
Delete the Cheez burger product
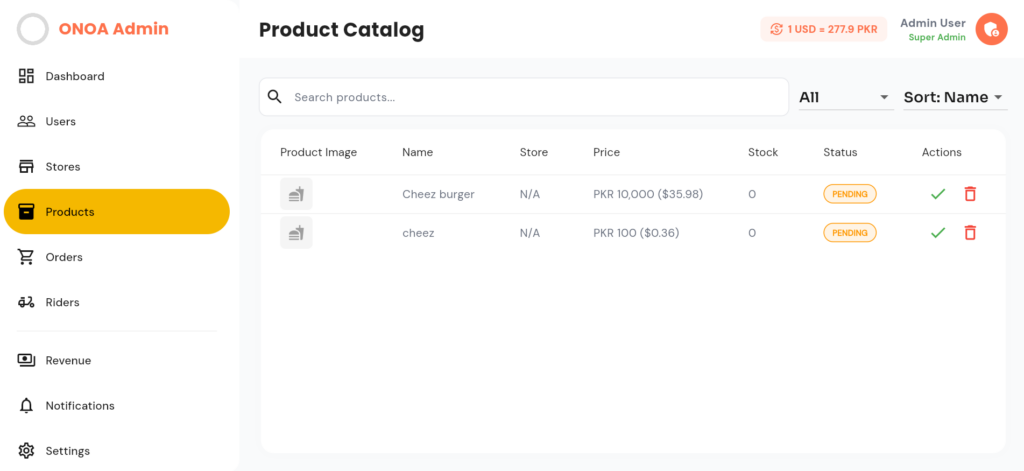tap(970, 194)
